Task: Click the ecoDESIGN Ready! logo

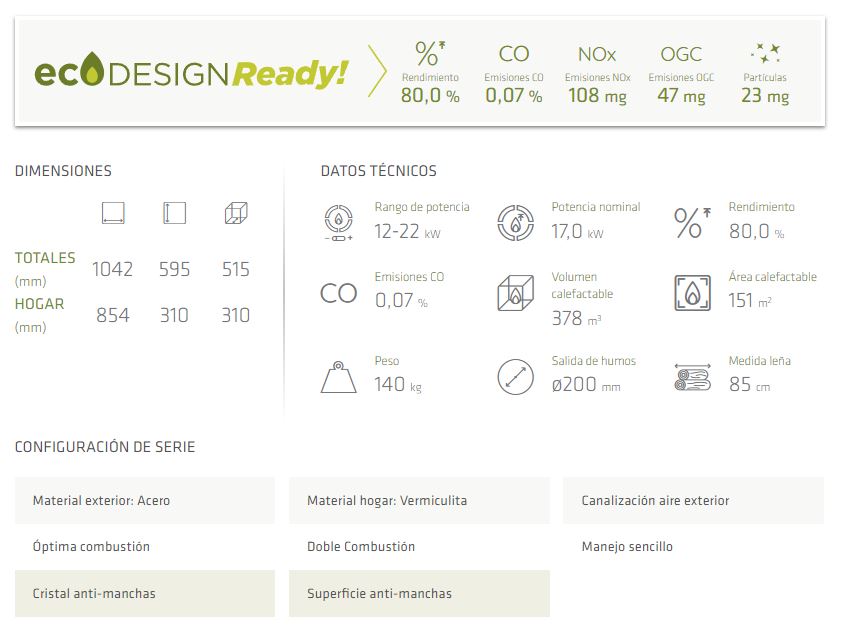Action: coord(191,71)
